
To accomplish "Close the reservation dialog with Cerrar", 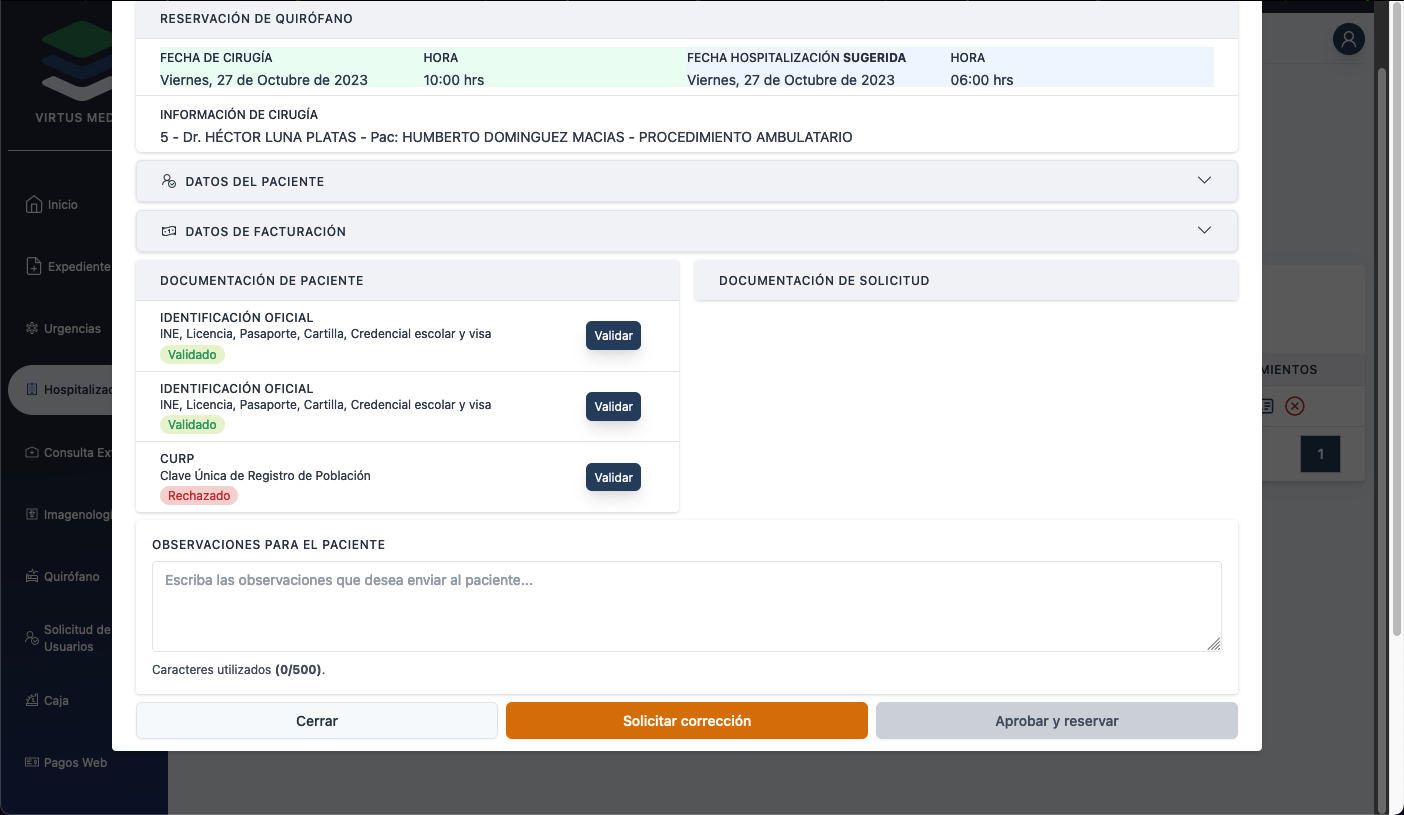I will (317, 721).
